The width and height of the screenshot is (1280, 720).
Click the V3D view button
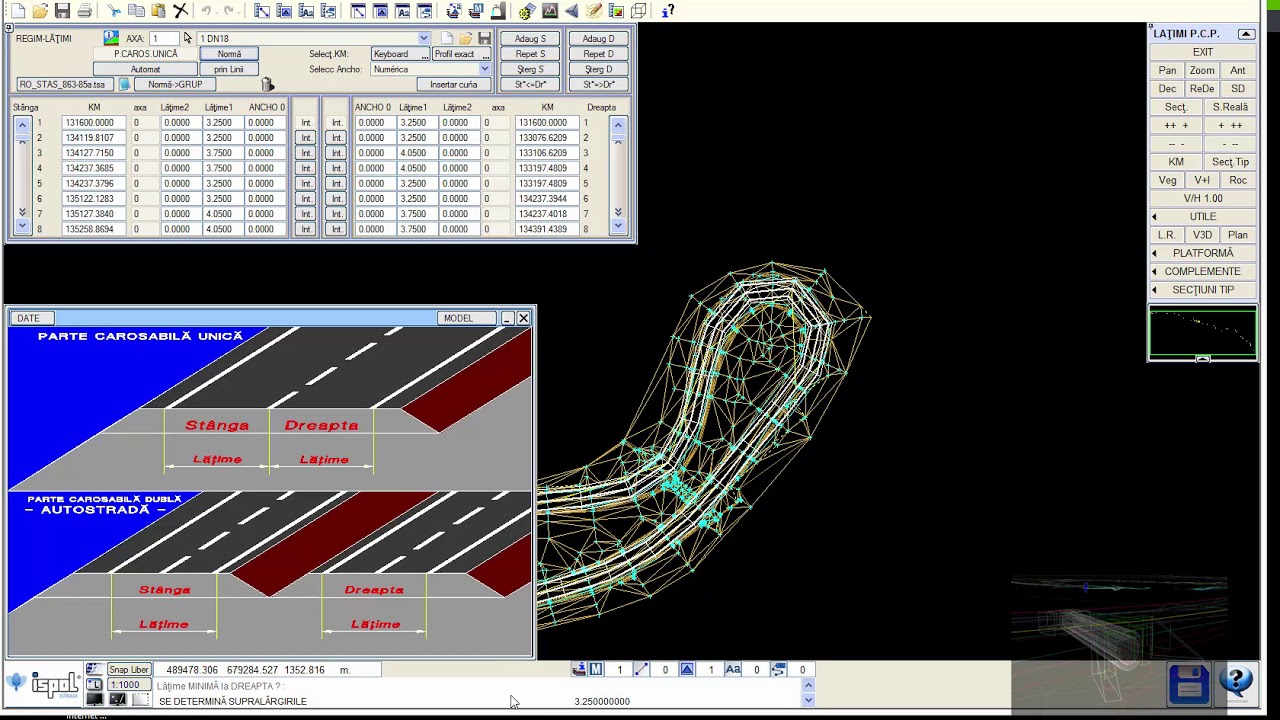[x=1202, y=235]
